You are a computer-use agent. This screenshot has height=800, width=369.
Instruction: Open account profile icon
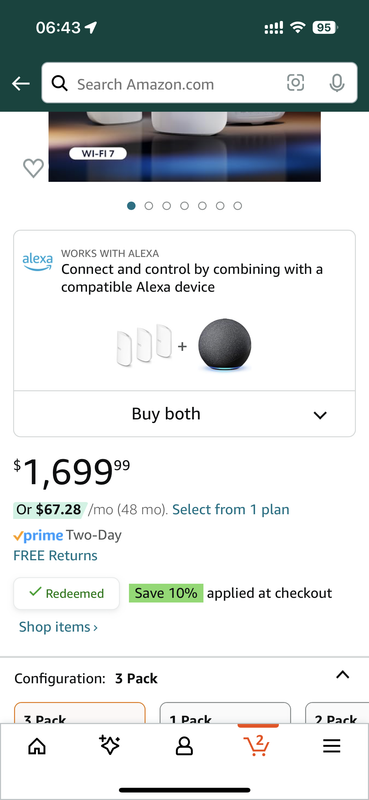coord(184,746)
